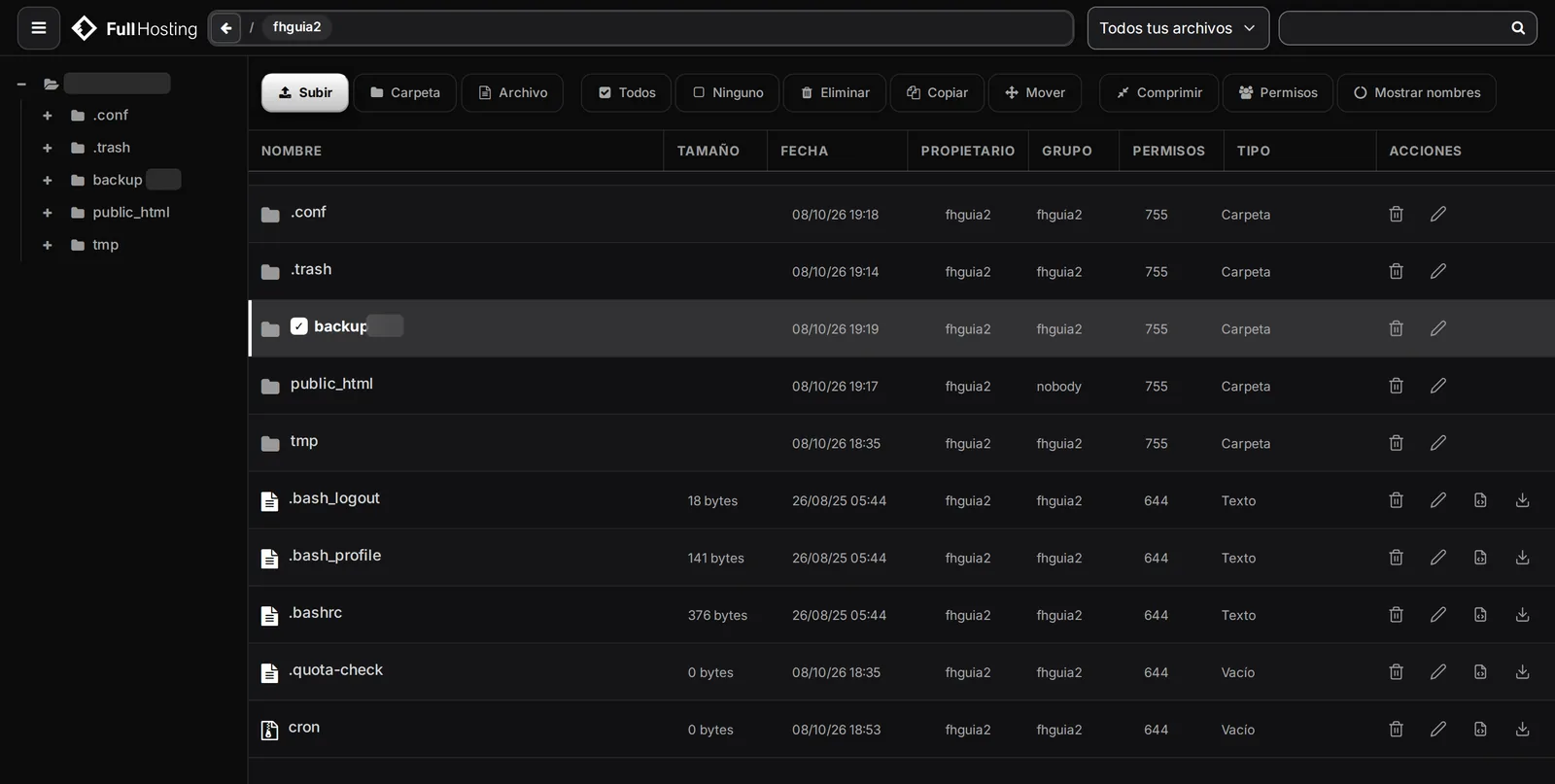Go back with the arrow button
The width and height of the screenshot is (1555, 784).
coord(225,28)
